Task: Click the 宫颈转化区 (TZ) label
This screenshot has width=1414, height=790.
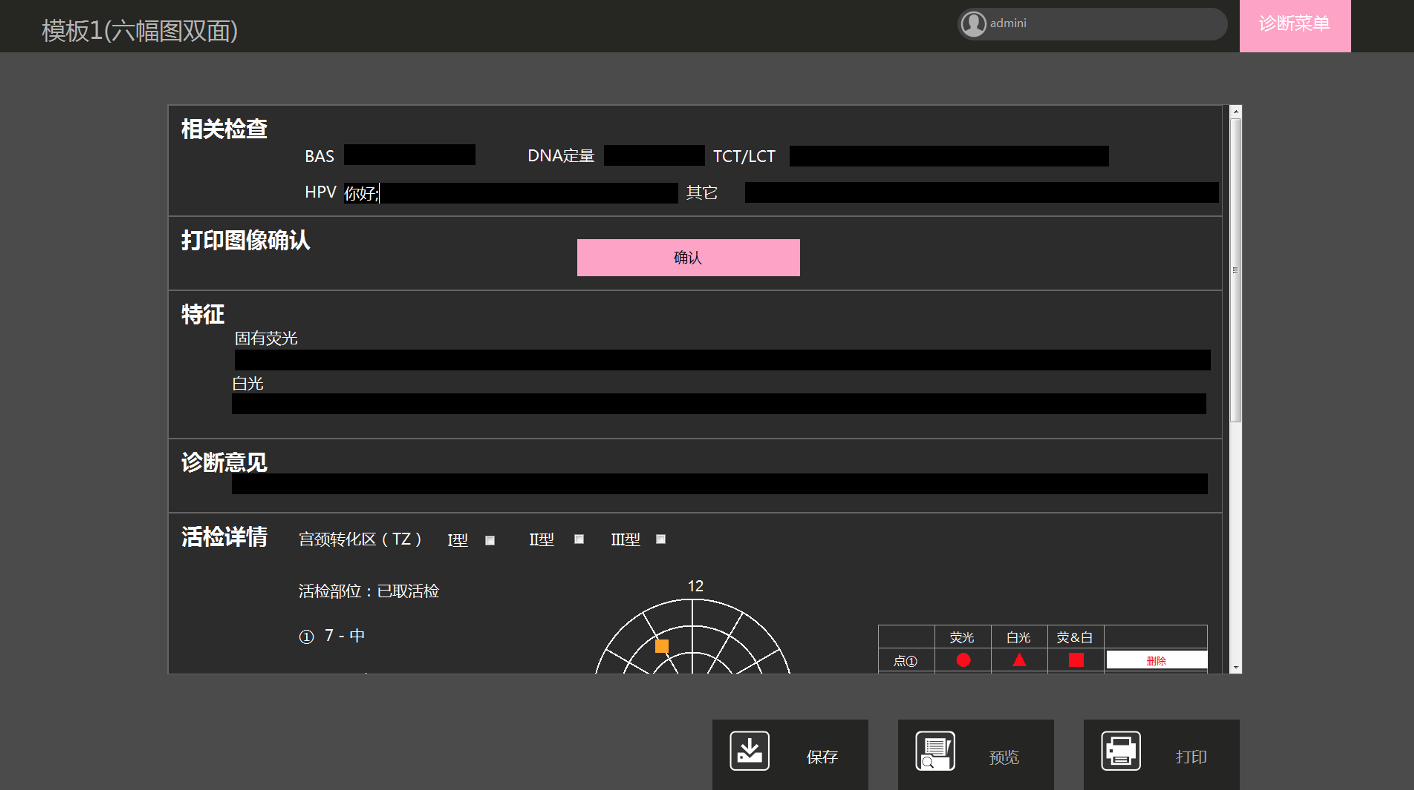Action: (361, 539)
